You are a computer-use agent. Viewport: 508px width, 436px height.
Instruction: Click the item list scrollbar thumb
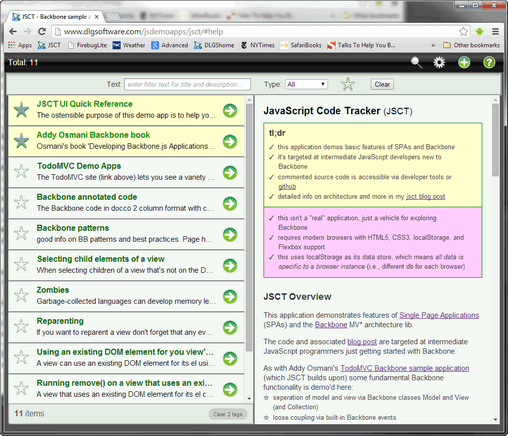point(249,227)
